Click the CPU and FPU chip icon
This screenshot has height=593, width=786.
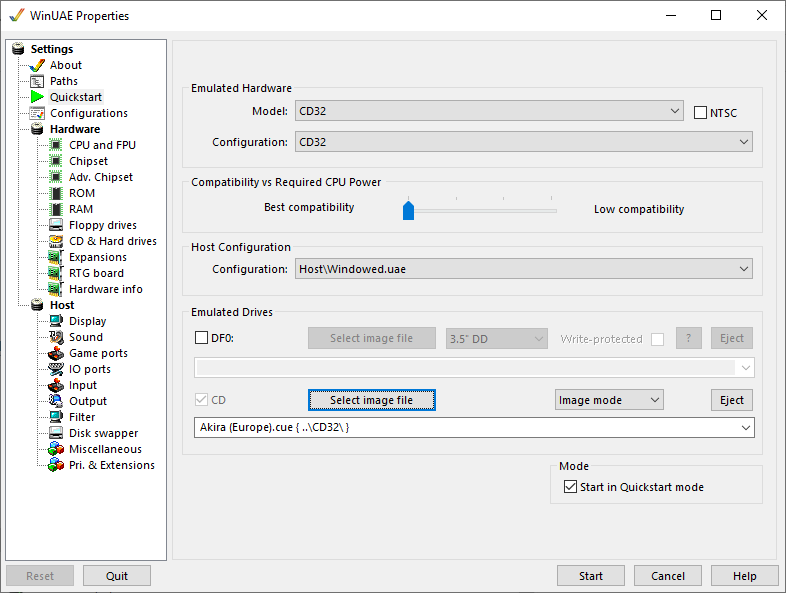coord(56,145)
